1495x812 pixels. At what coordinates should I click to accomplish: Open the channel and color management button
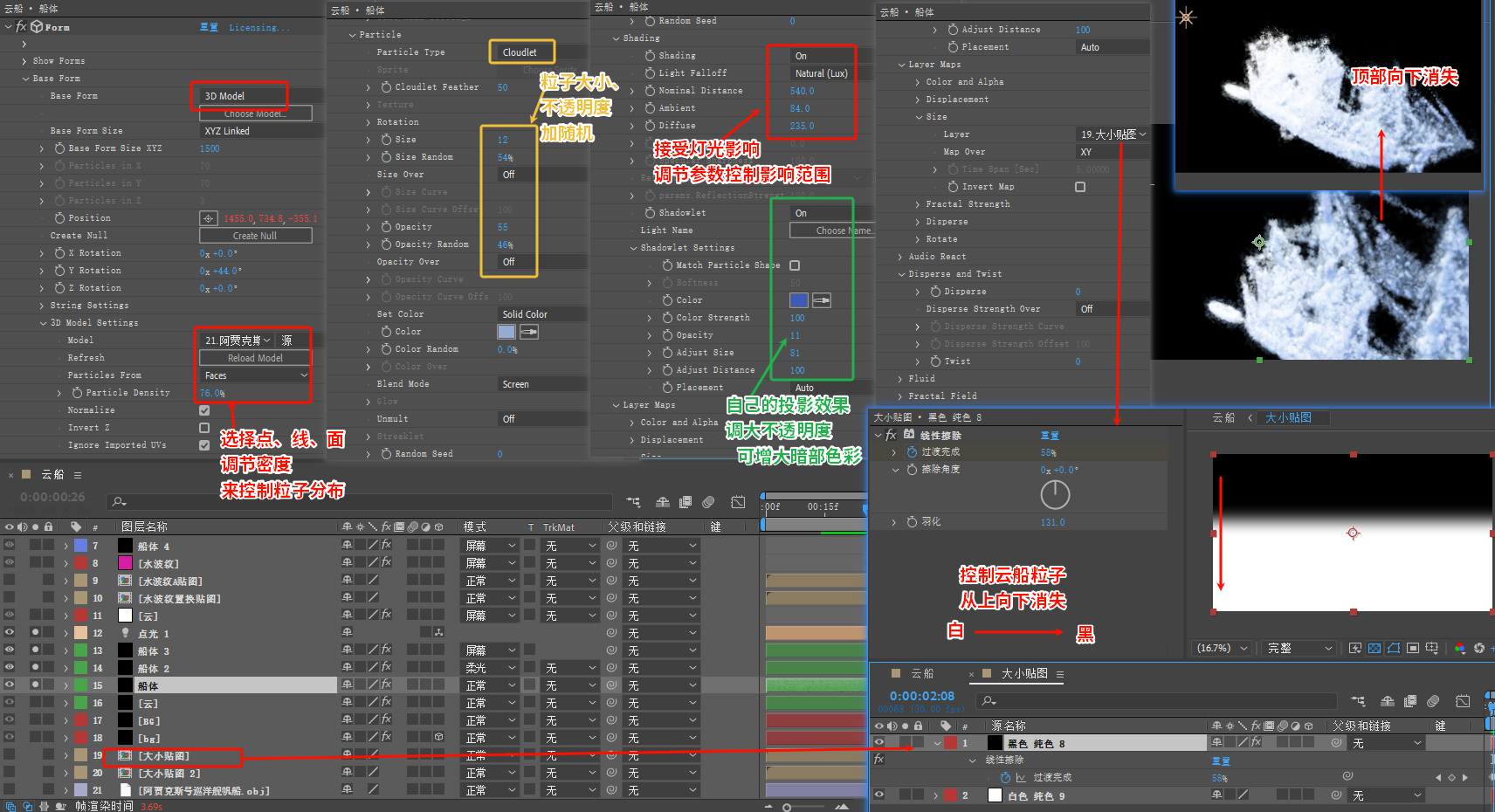pyautogui.click(x=1460, y=648)
